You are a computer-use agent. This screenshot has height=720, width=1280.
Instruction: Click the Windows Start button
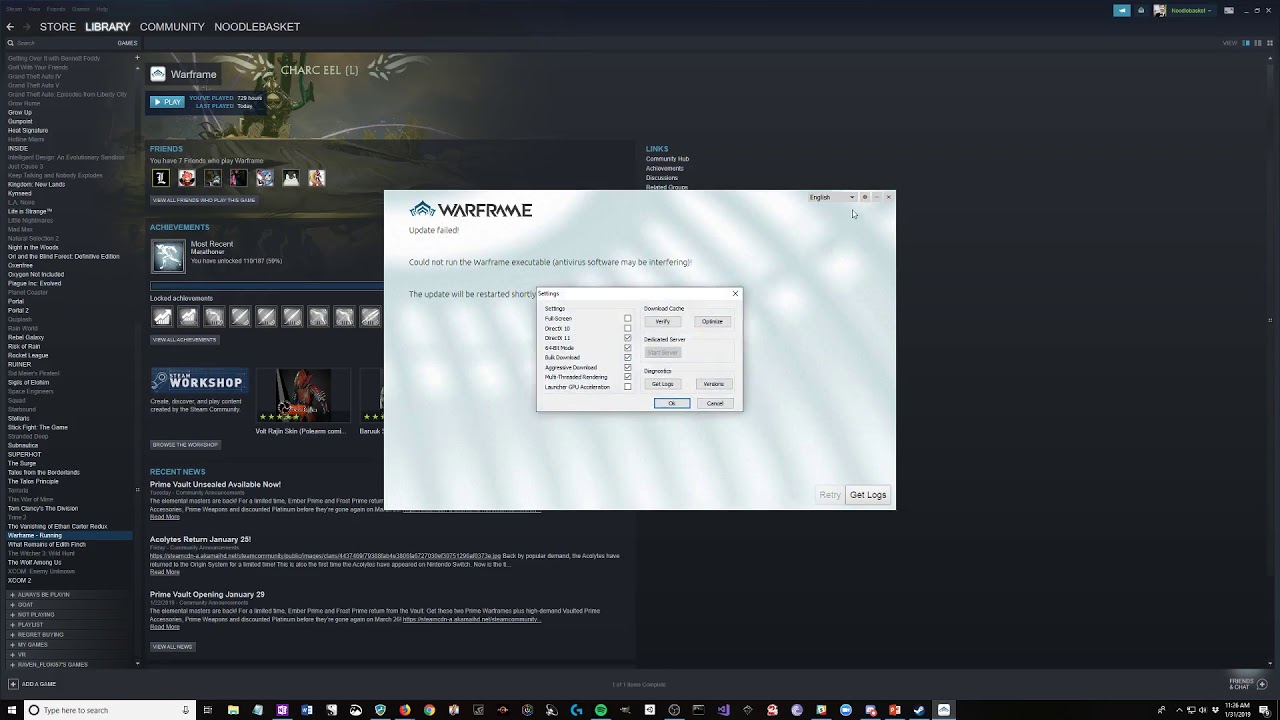click(x=10, y=710)
